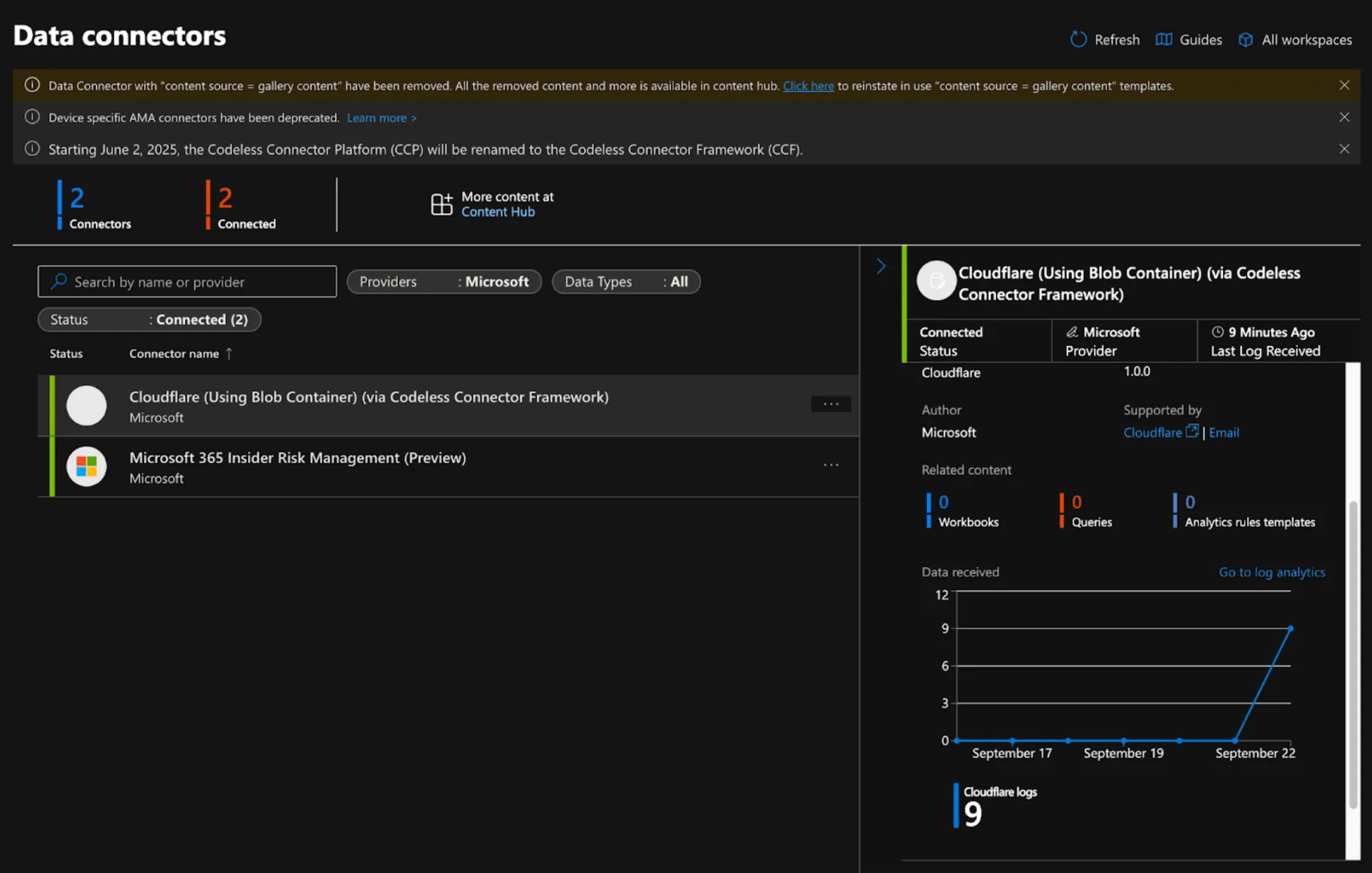
Task: Open the Guides book icon
Action: (1164, 40)
